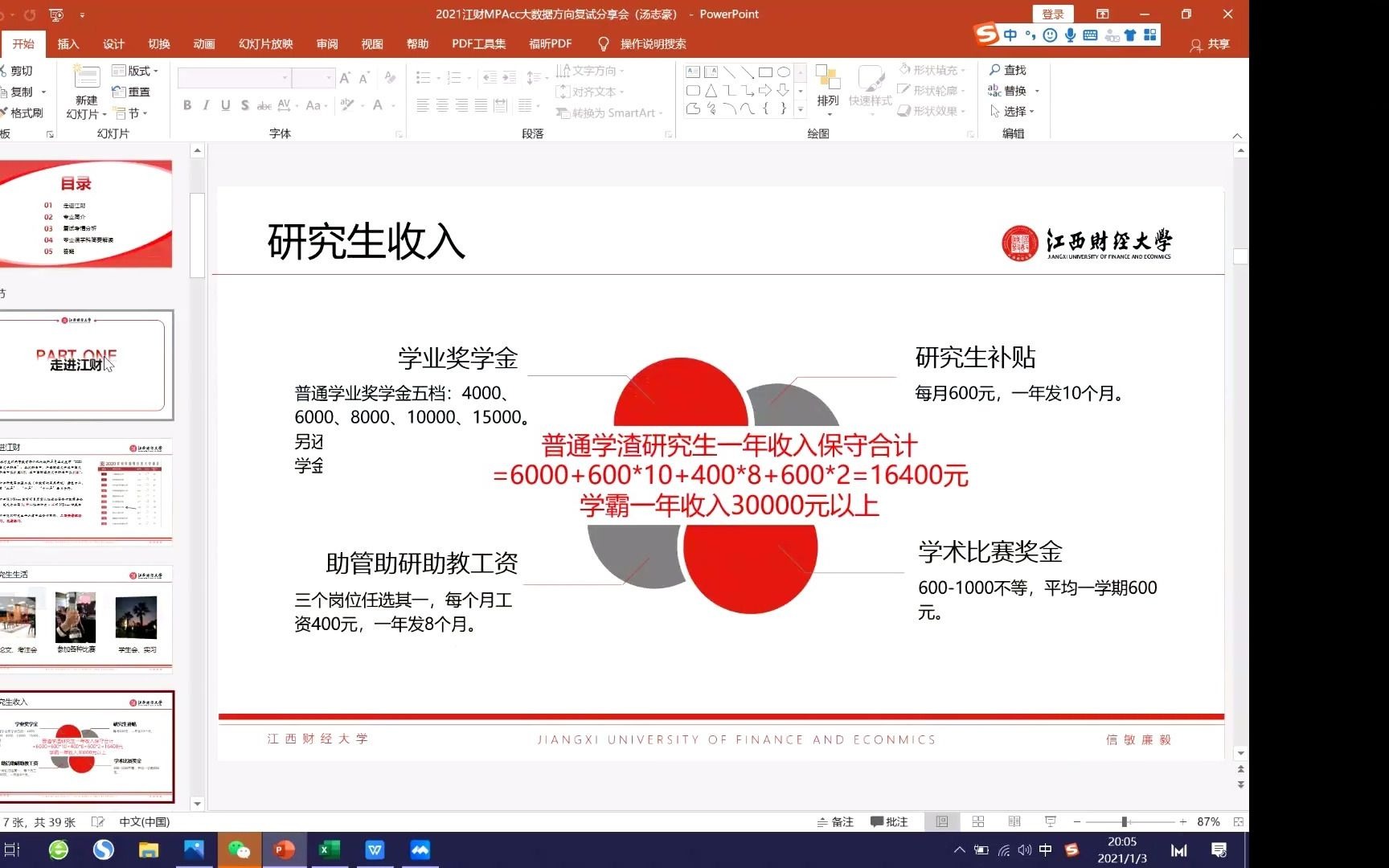Select the PART ONE 走进江财 slide thumbnail
This screenshot has height=868, width=1389.
pos(85,365)
